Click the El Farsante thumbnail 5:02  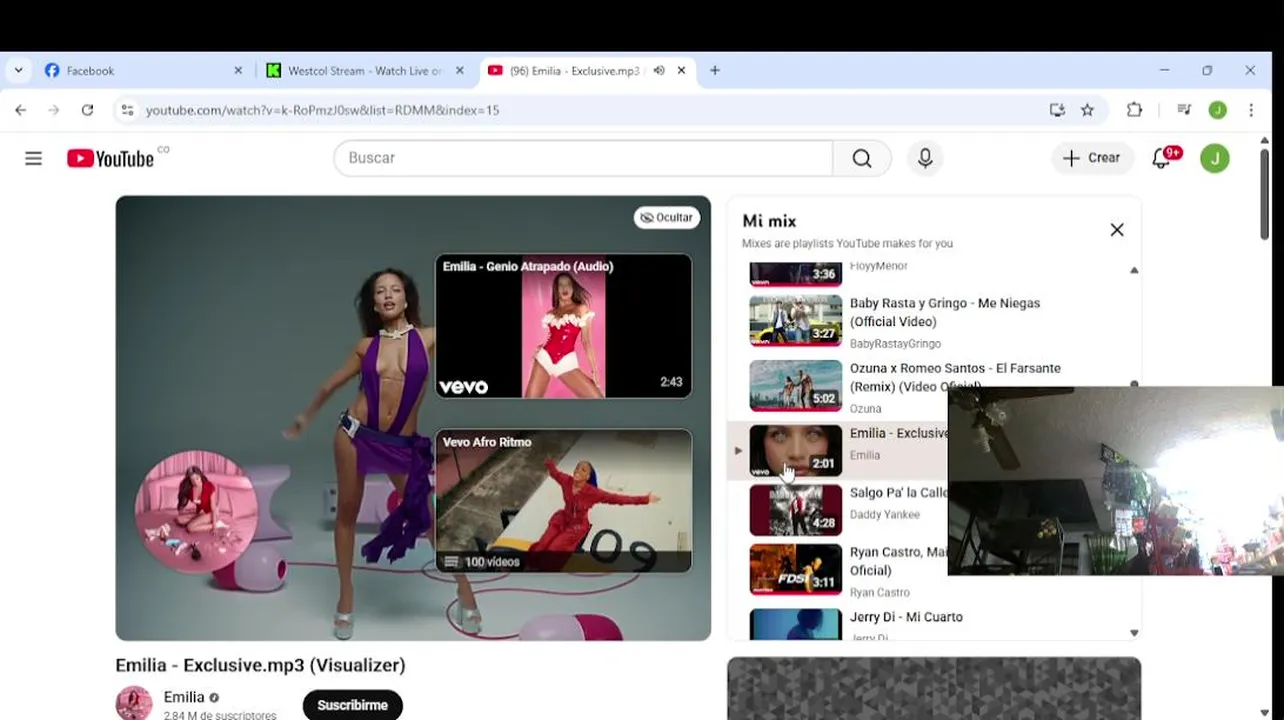pos(796,385)
